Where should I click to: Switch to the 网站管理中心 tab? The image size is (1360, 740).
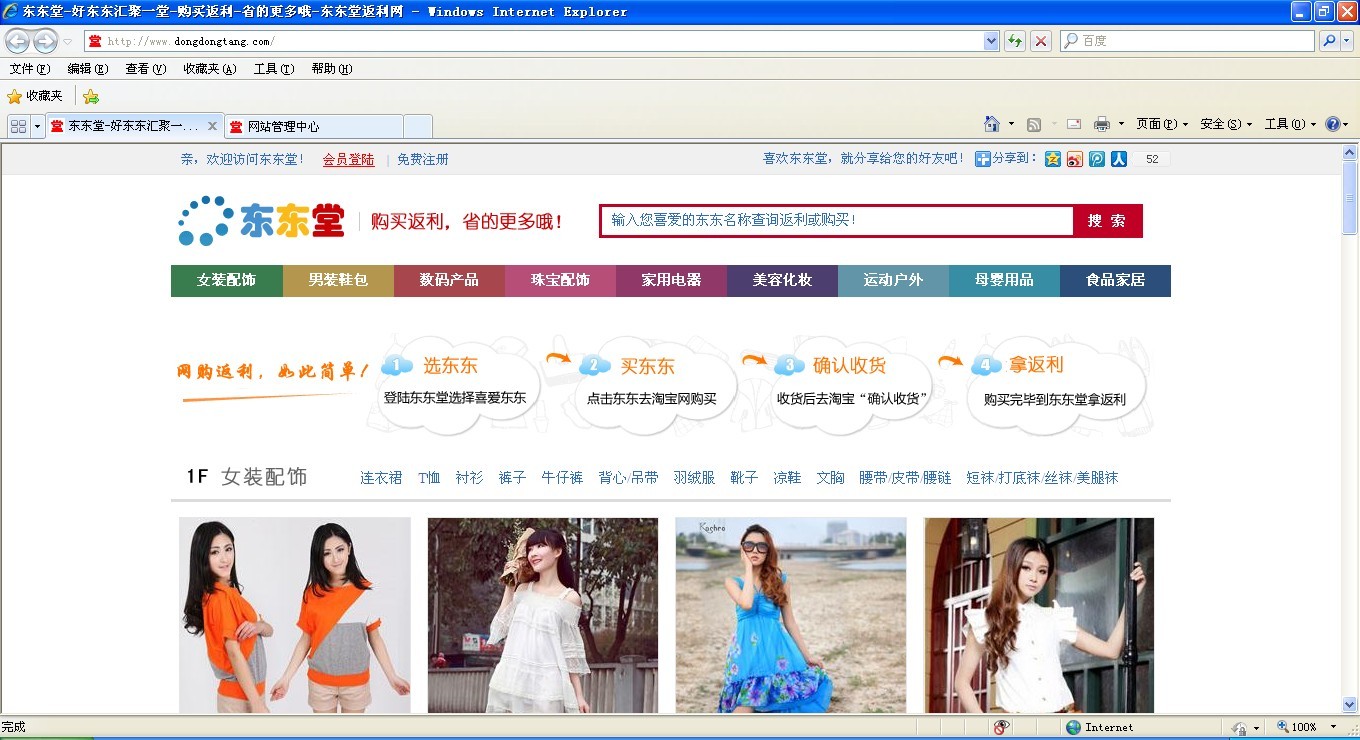(x=313, y=126)
